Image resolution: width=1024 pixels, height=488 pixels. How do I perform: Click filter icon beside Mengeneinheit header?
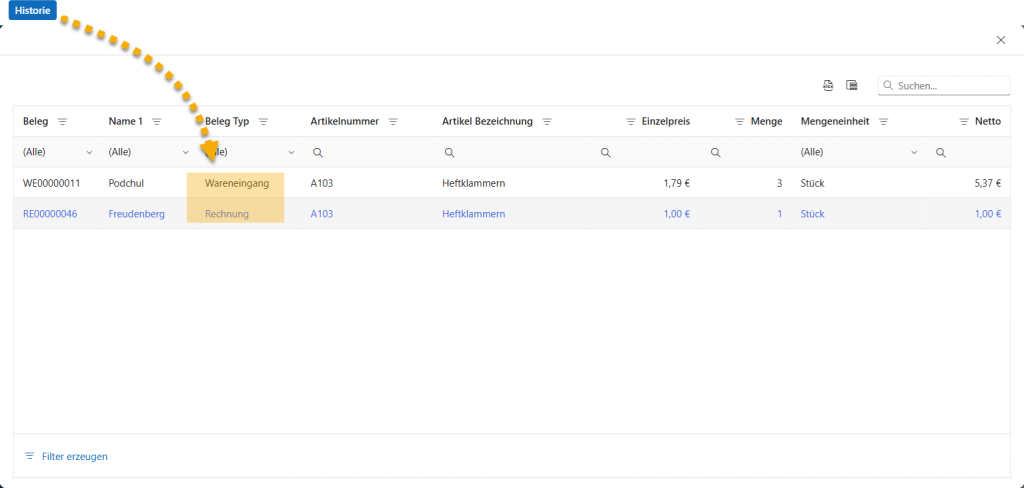coord(884,122)
